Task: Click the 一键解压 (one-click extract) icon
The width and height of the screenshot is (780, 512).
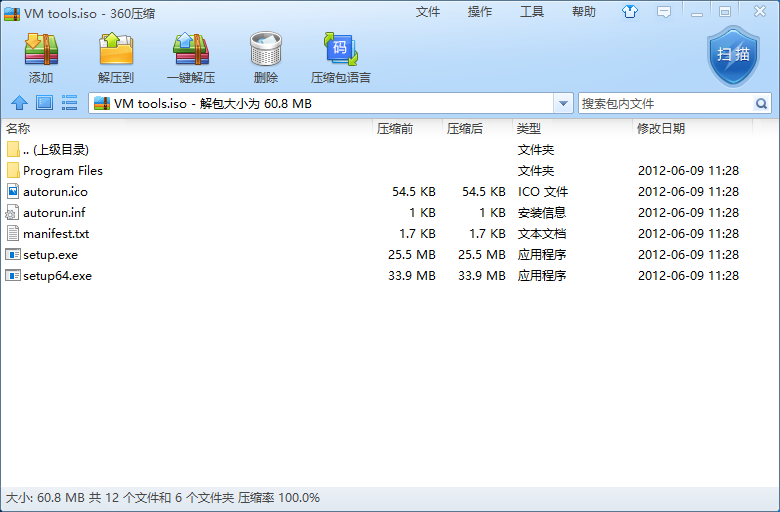Action: (x=191, y=49)
